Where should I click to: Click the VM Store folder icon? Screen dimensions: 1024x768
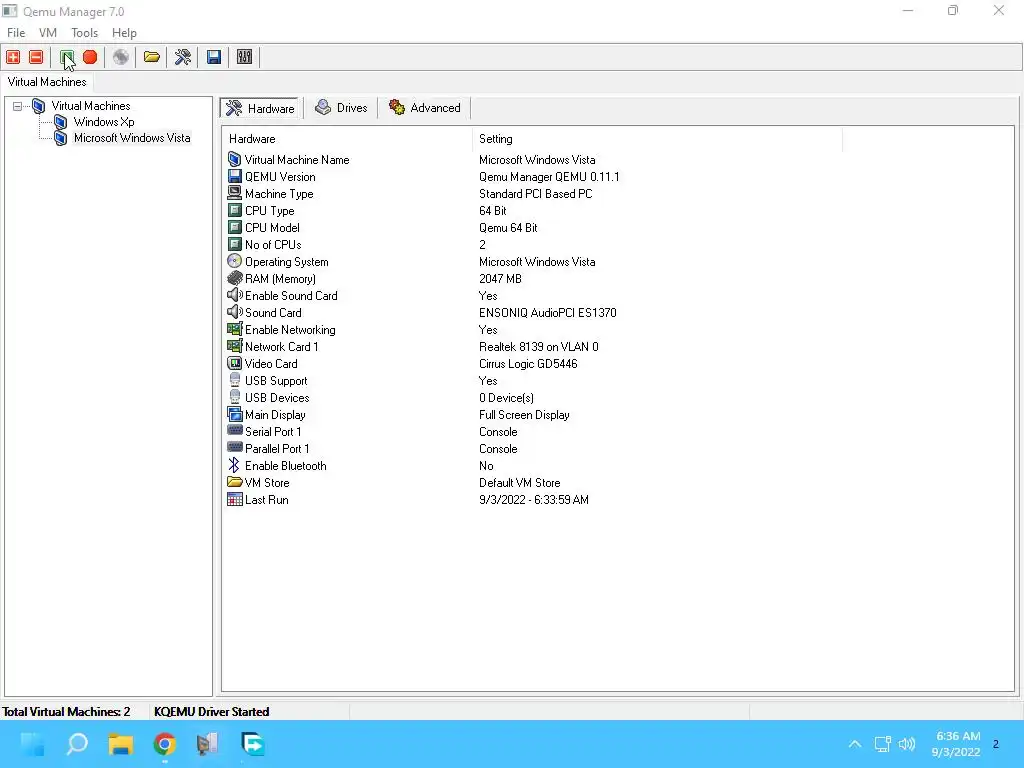[x=234, y=482]
